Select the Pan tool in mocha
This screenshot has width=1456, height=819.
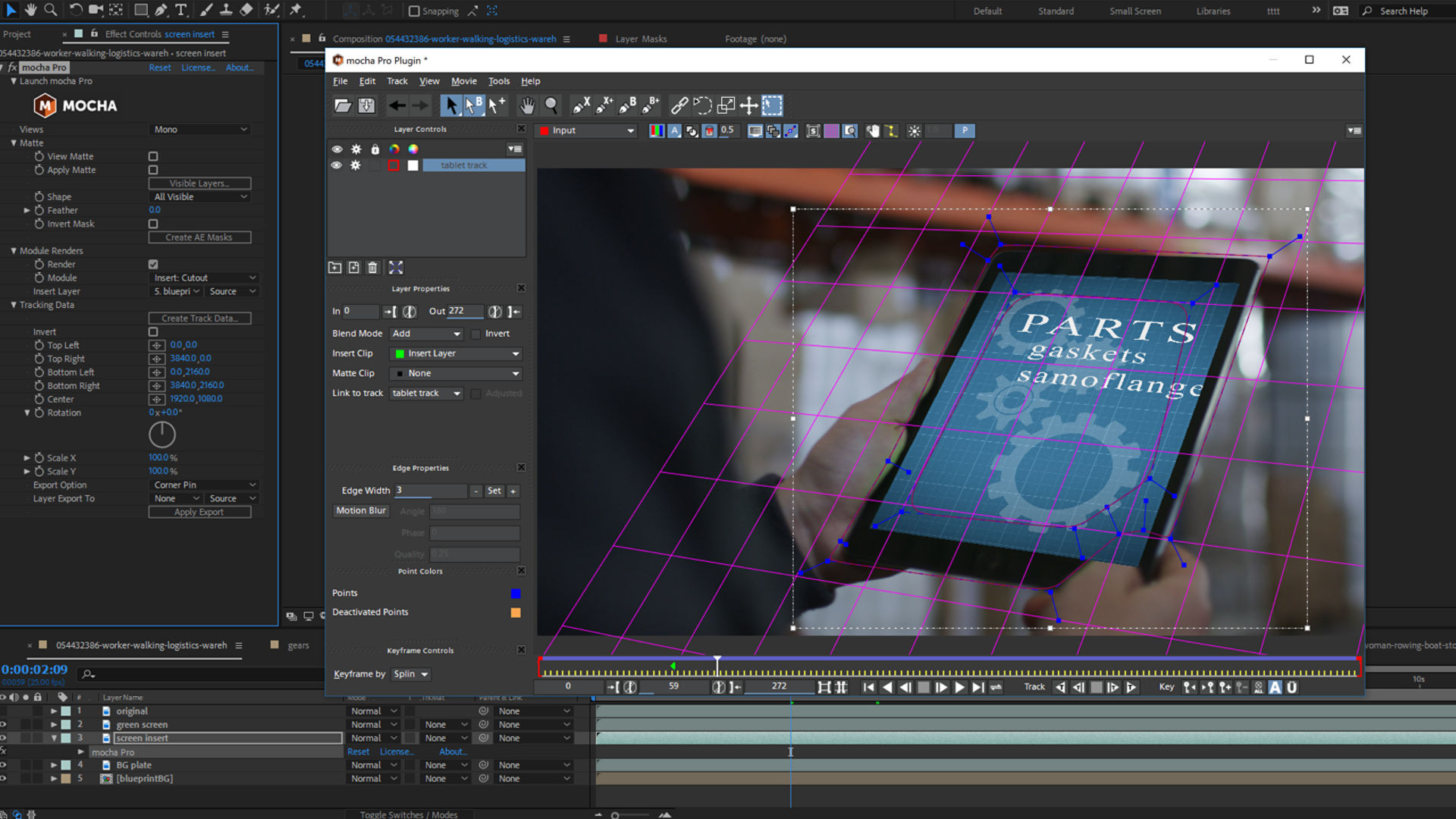click(527, 105)
